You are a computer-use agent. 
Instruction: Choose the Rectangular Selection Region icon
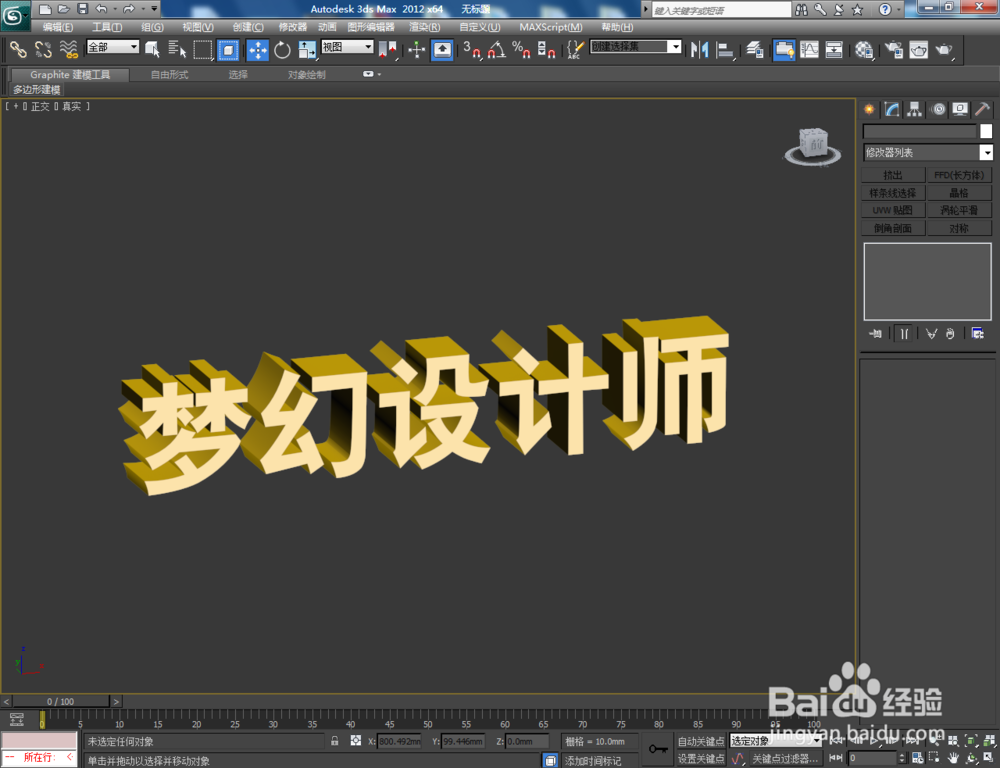pos(203,49)
